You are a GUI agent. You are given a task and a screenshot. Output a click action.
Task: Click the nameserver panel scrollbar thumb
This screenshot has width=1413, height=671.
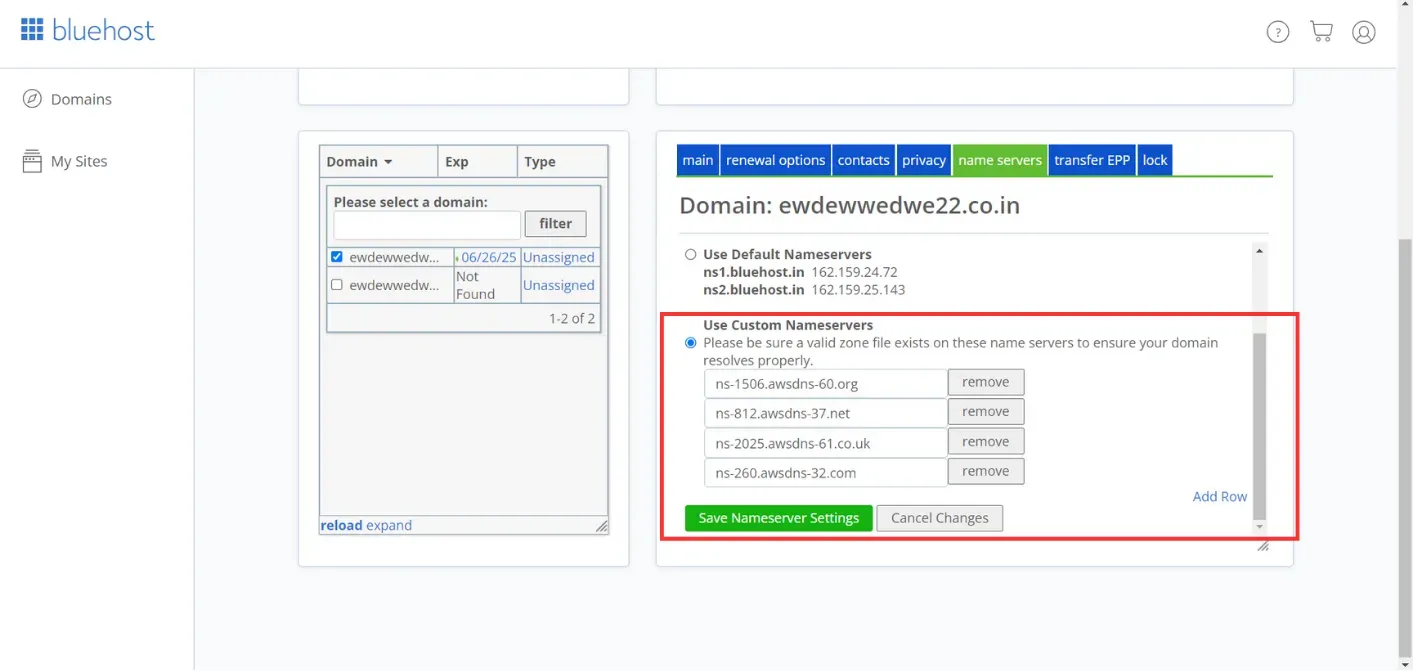(1259, 426)
